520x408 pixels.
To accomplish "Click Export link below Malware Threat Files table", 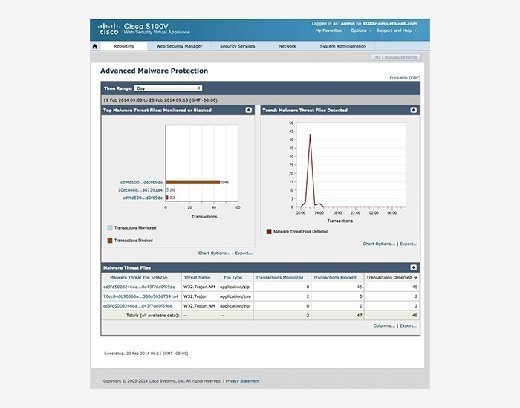I will [x=408, y=326].
